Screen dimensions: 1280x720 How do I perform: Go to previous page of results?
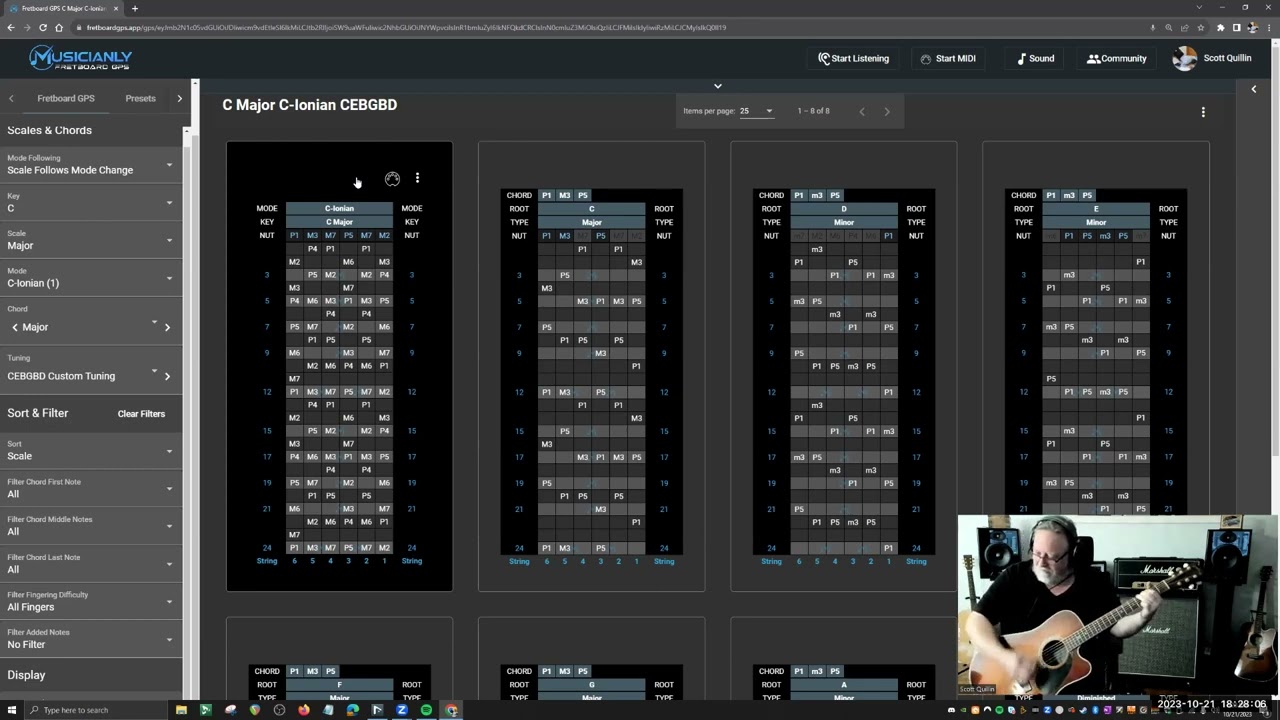click(x=861, y=111)
